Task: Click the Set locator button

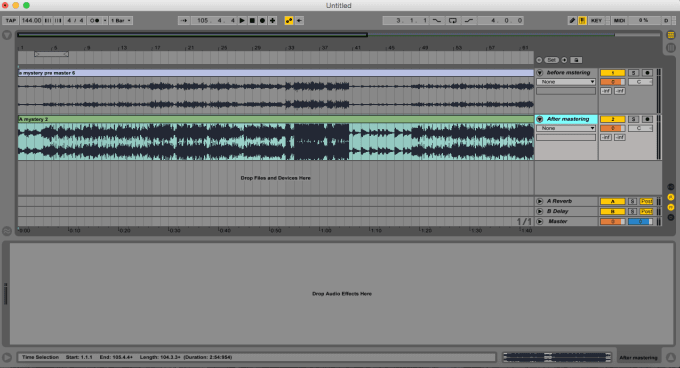Action: click(x=551, y=60)
